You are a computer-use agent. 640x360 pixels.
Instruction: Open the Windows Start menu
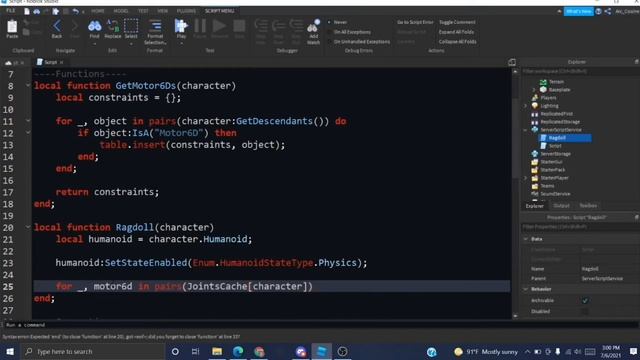coord(10,351)
